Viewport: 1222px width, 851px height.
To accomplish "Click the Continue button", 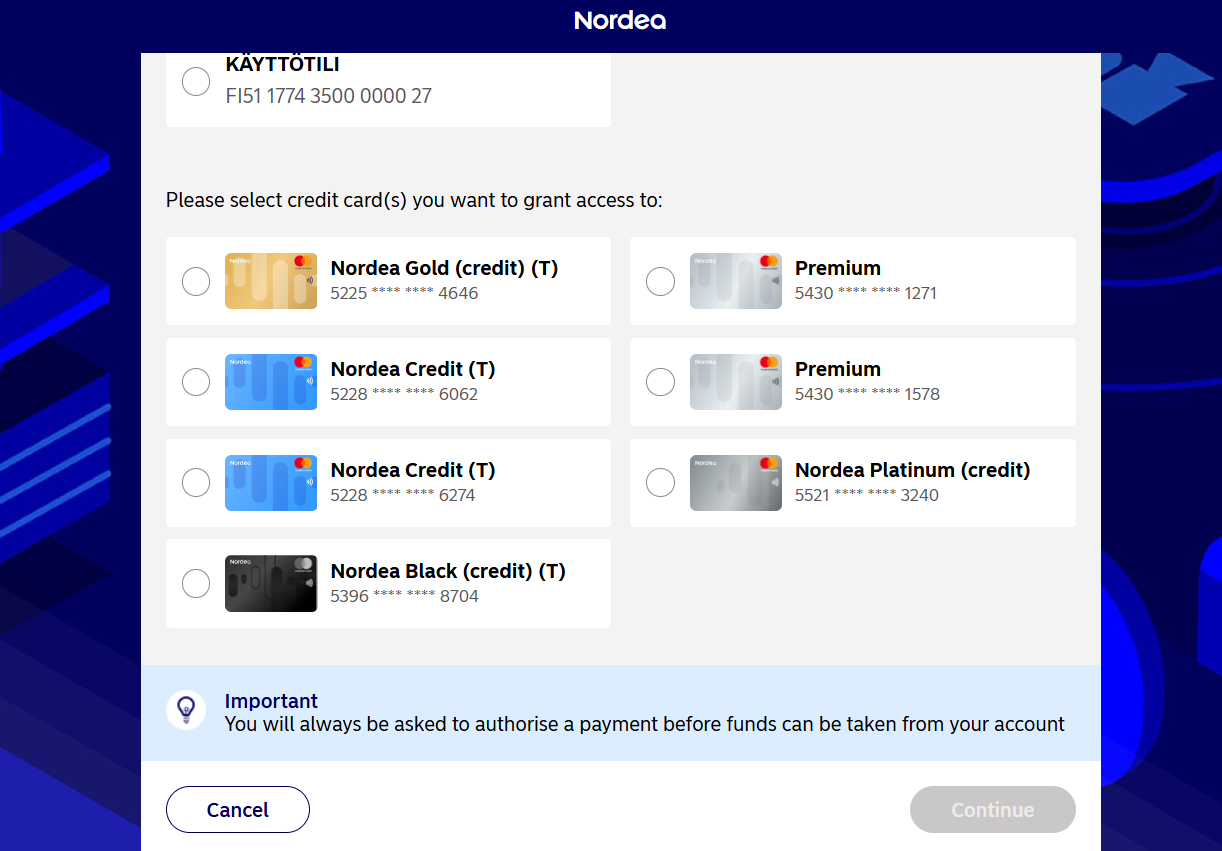I will click(993, 810).
